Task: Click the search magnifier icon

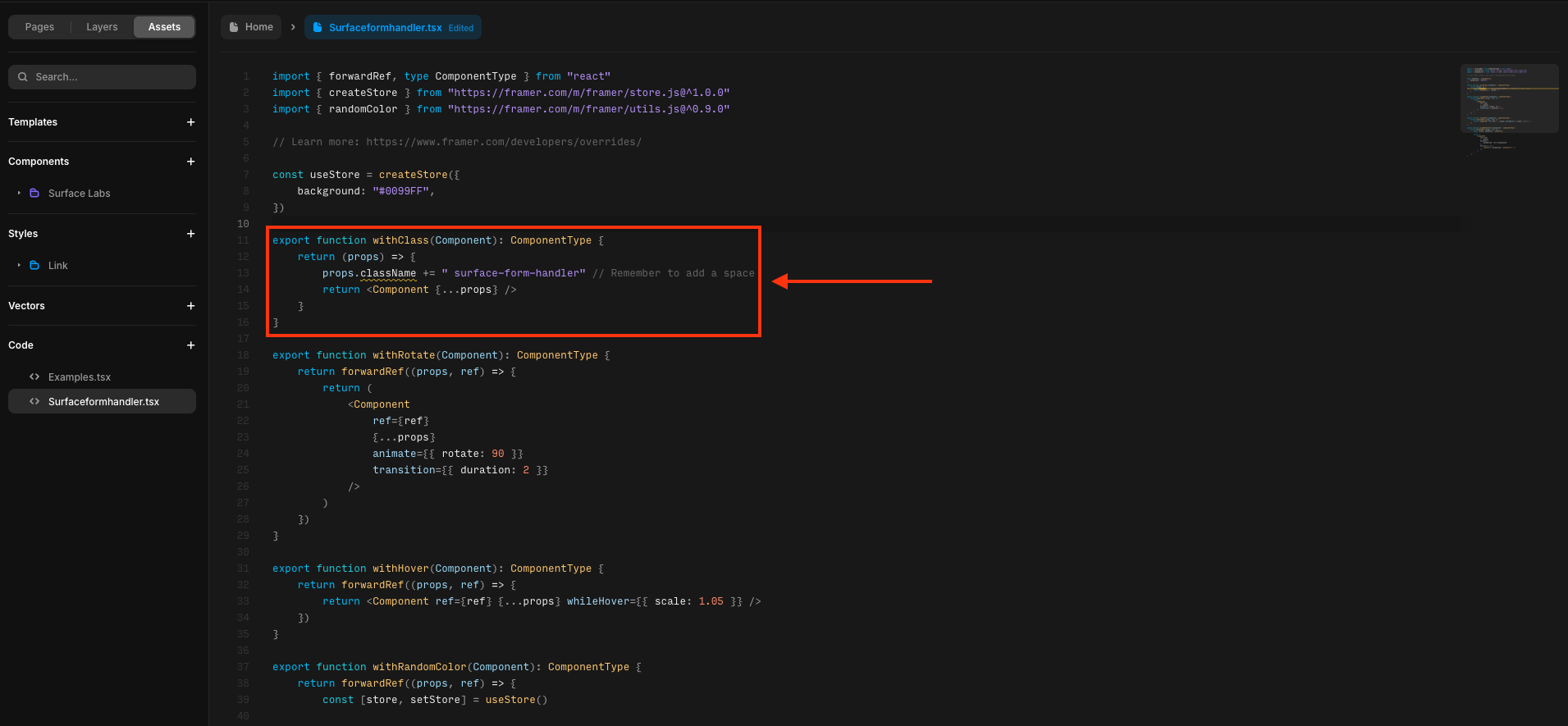Action: 23,77
